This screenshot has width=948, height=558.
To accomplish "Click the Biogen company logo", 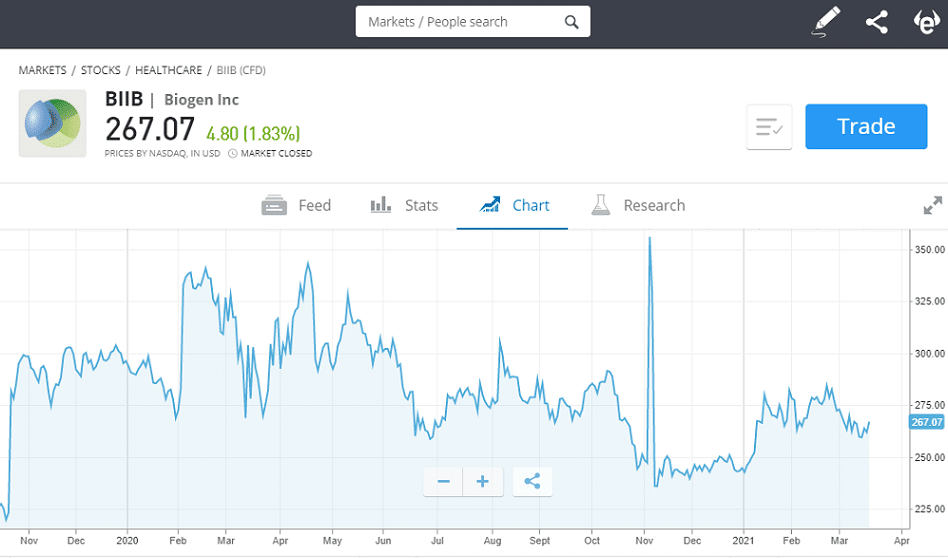I will click(53, 123).
